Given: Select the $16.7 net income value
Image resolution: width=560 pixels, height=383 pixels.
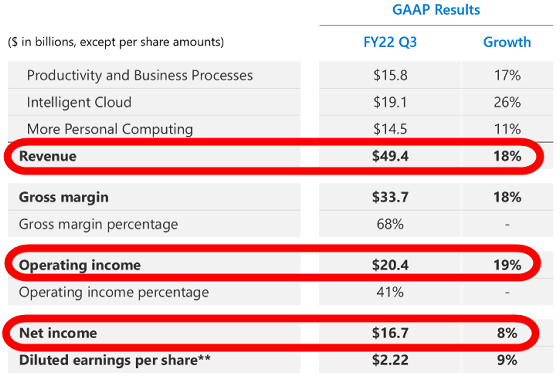Looking at the screenshot, I should tap(390, 333).
